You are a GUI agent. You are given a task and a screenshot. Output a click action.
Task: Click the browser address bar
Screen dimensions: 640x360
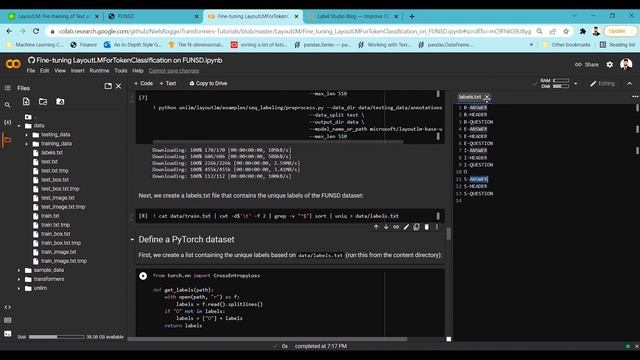point(295,31)
